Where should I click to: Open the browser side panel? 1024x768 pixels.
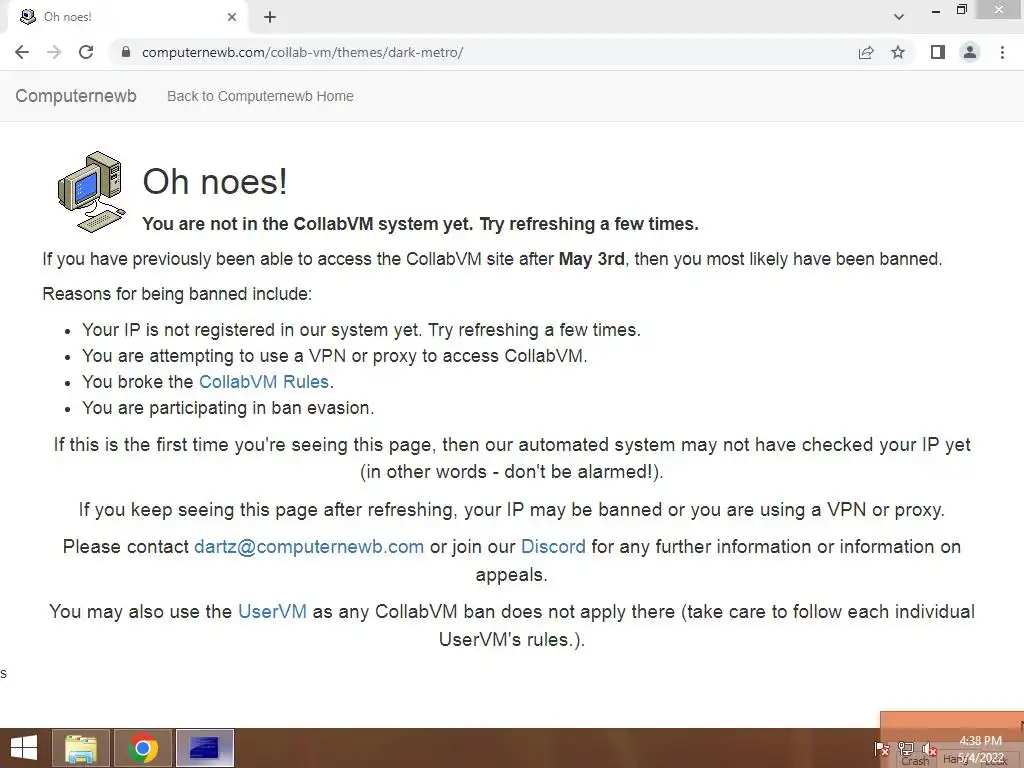pos(938,52)
